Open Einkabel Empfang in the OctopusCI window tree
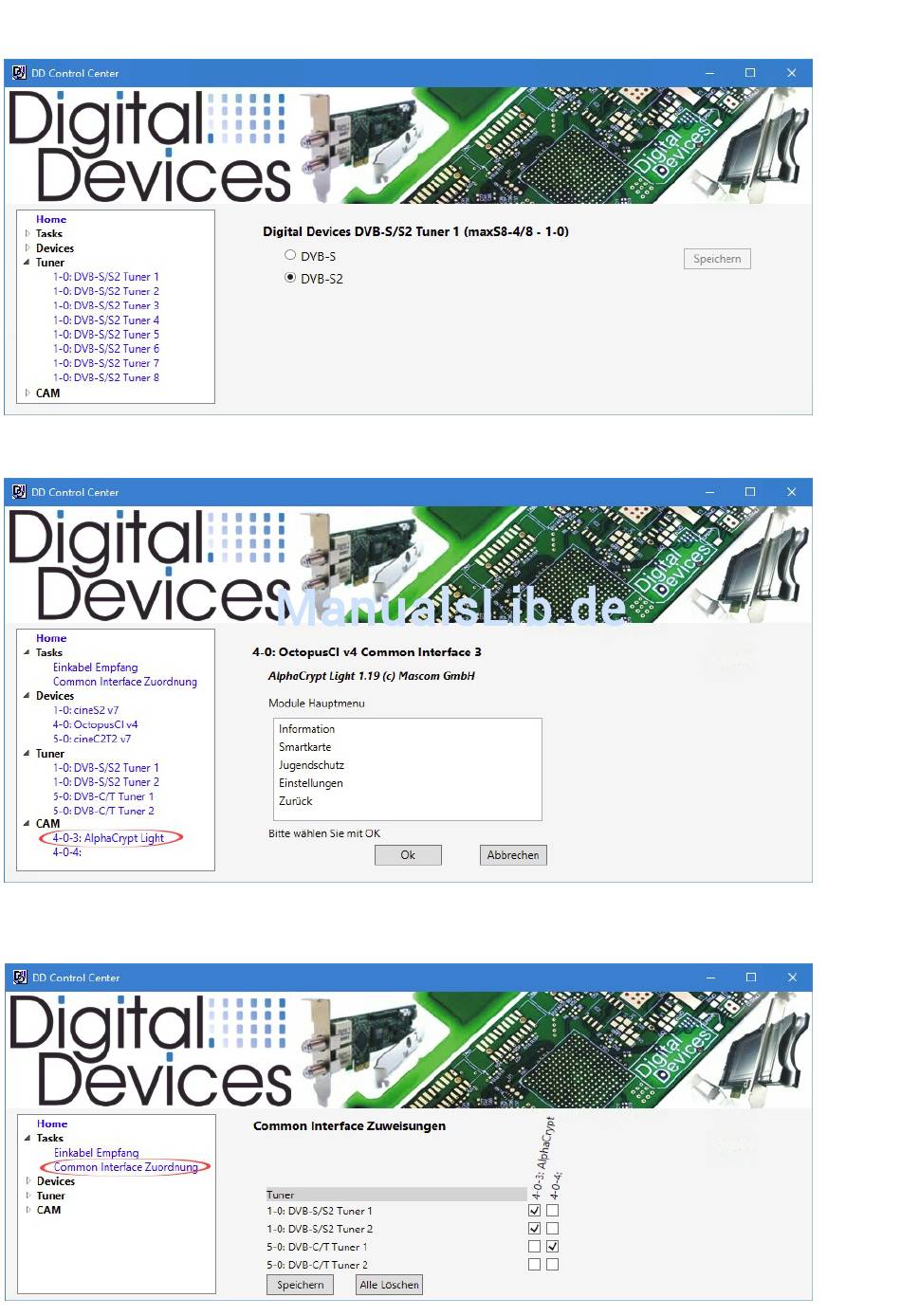Viewport: 901px width, 1316px height. pyautogui.click(x=96, y=667)
